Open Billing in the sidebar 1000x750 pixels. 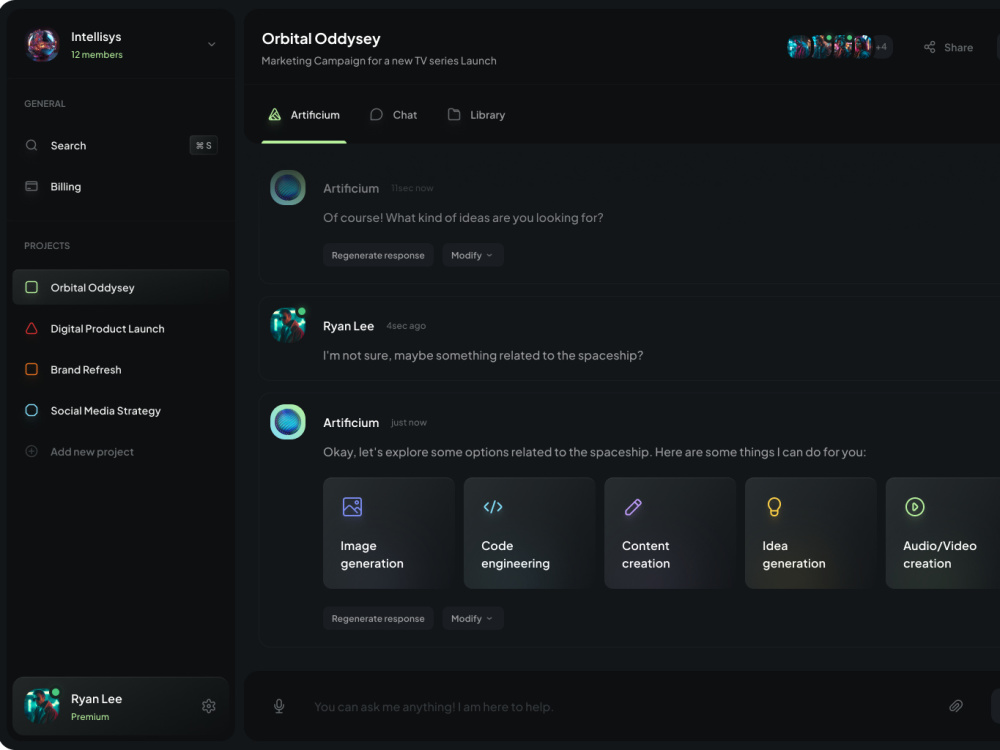pyautogui.click(x=121, y=186)
